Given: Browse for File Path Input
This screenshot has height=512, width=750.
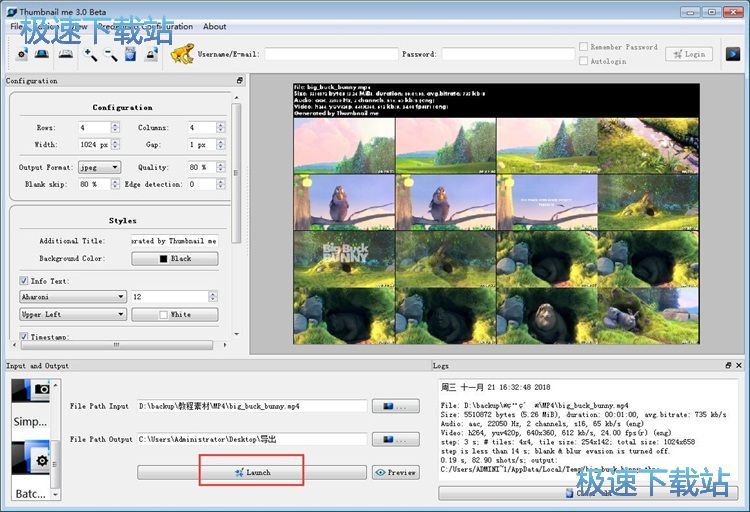Looking at the screenshot, I should [x=396, y=406].
